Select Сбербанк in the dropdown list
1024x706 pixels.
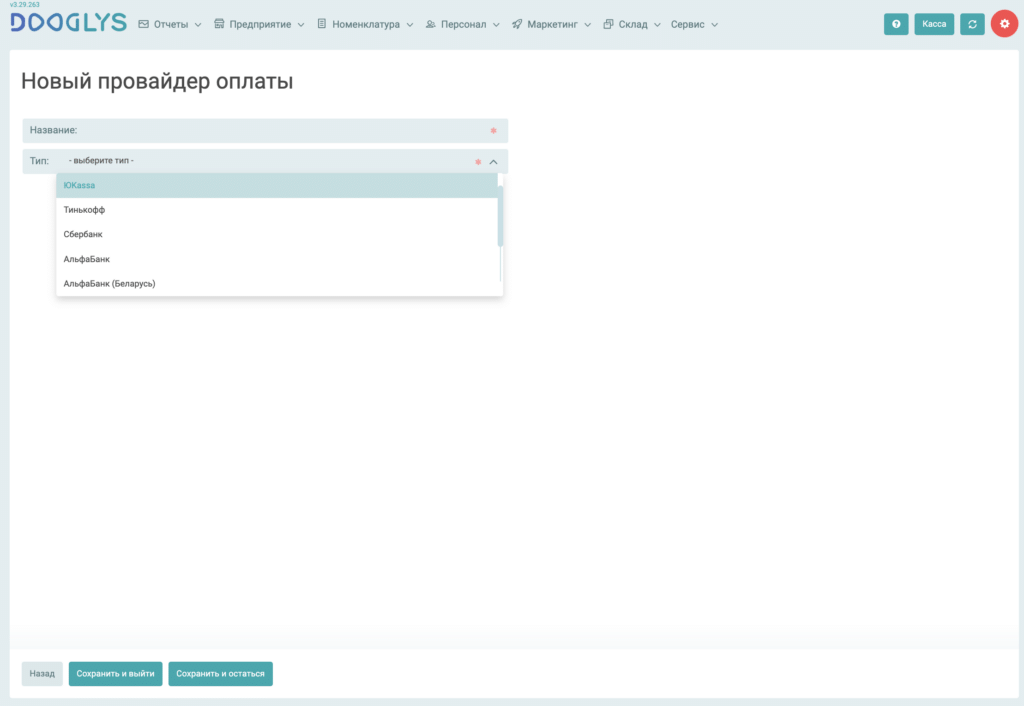point(277,234)
